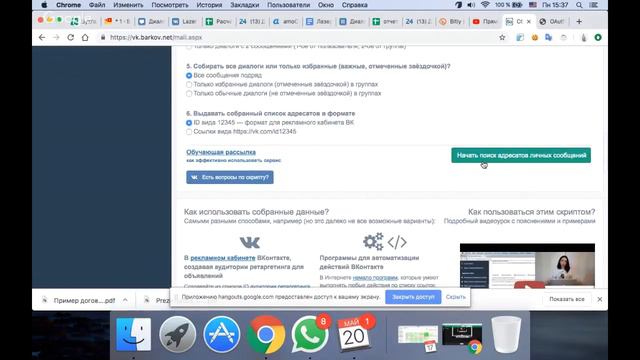Open the Файл menu
Screen dimensions: 640x360
(97, 5)
